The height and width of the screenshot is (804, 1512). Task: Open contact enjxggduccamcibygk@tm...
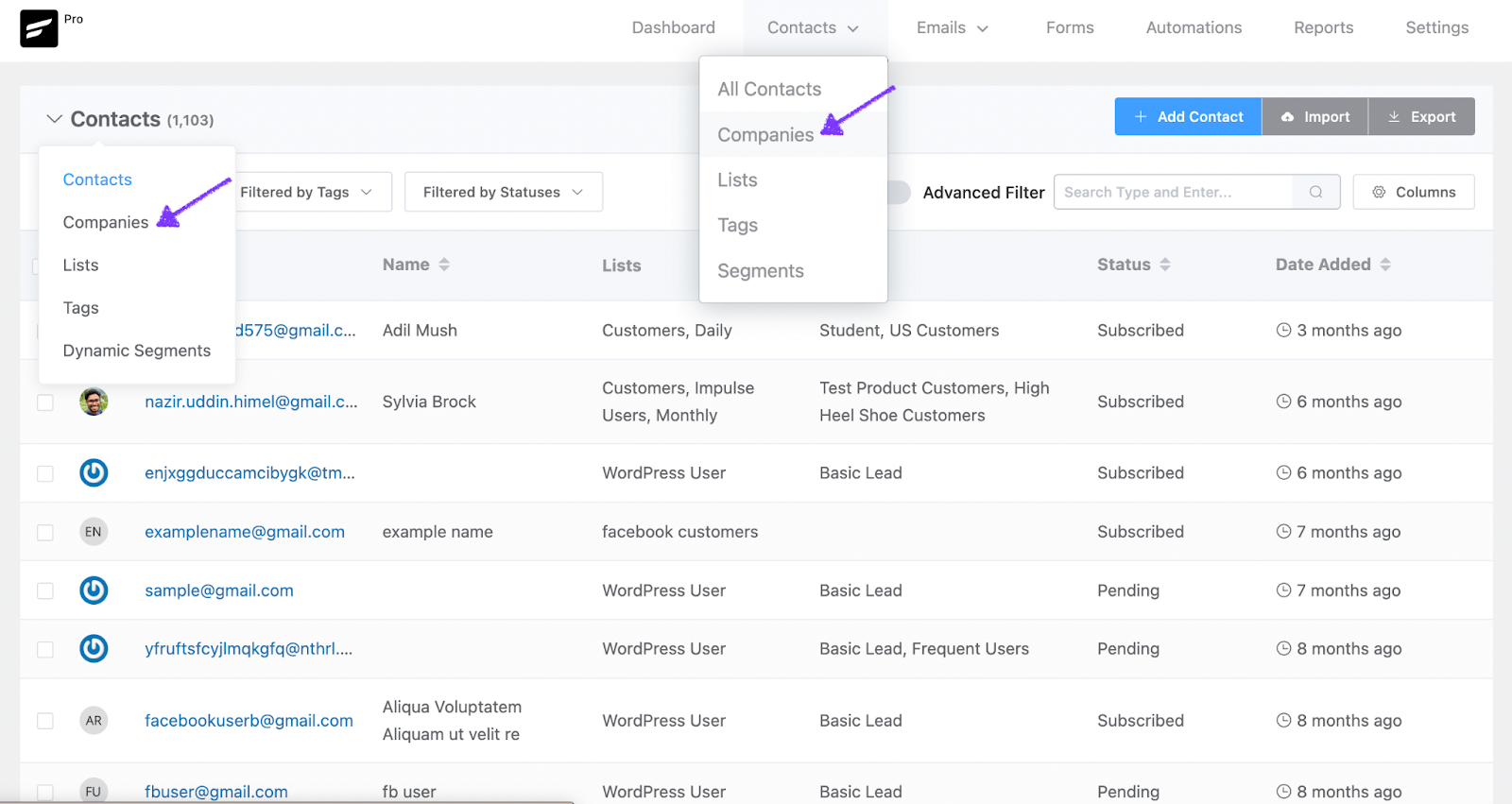(x=249, y=472)
